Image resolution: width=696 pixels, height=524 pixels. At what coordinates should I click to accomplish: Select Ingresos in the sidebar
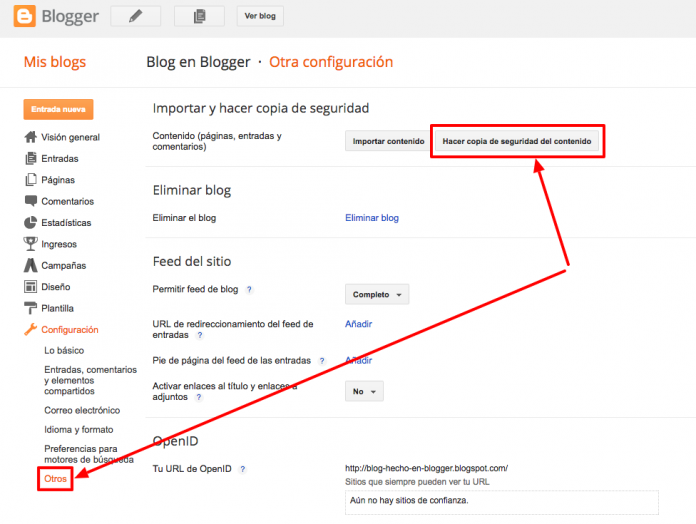point(59,244)
